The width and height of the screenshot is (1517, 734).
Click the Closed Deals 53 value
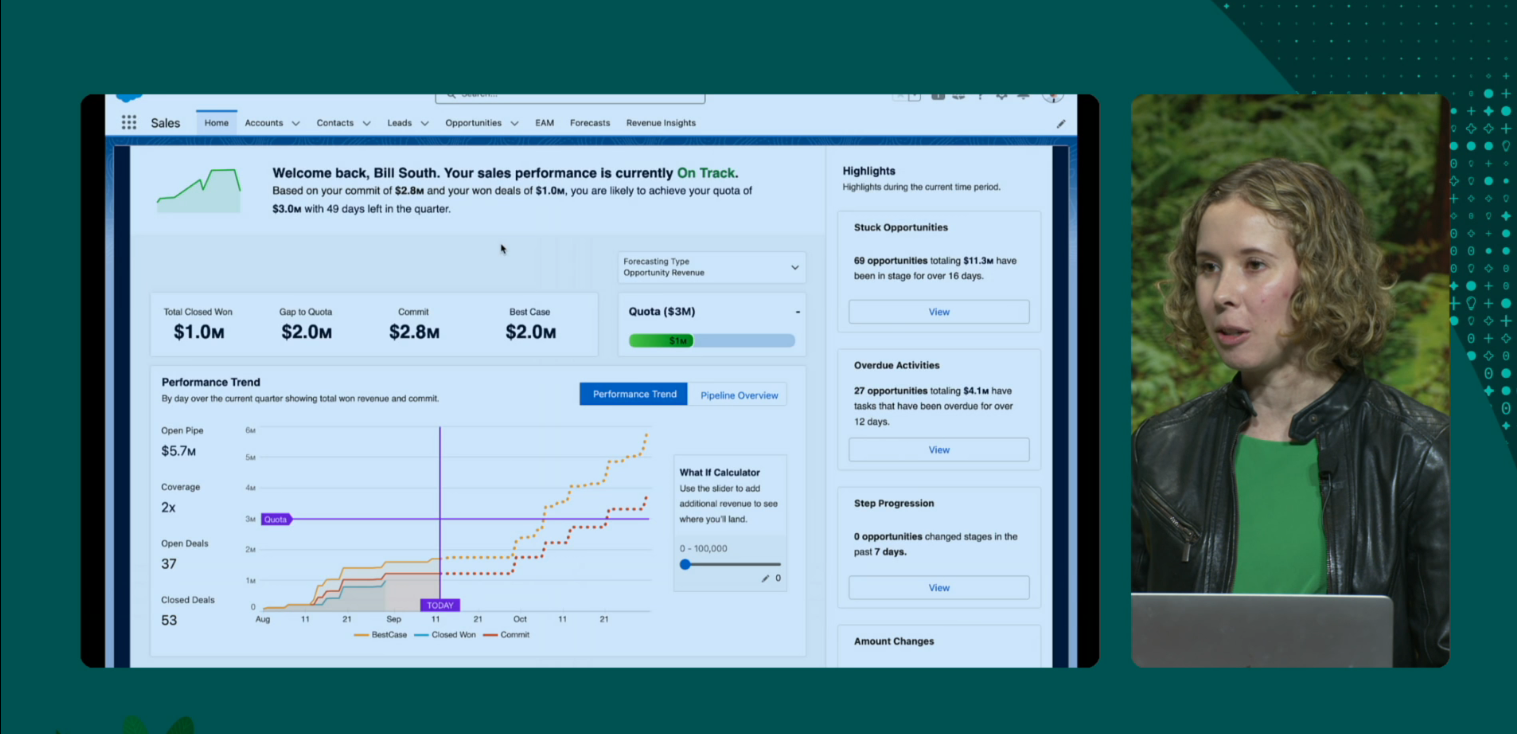pyautogui.click(x=169, y=620)
